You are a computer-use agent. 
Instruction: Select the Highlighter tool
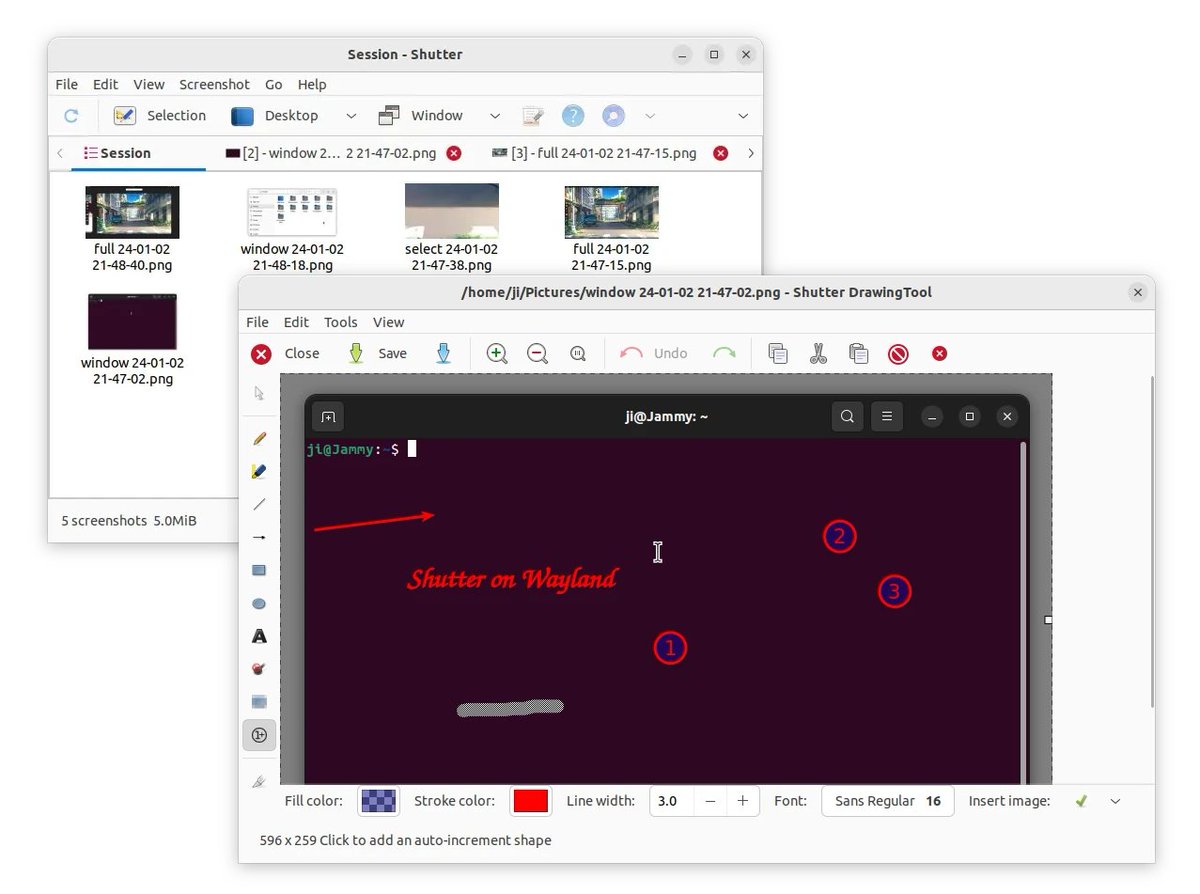(259, 471)
